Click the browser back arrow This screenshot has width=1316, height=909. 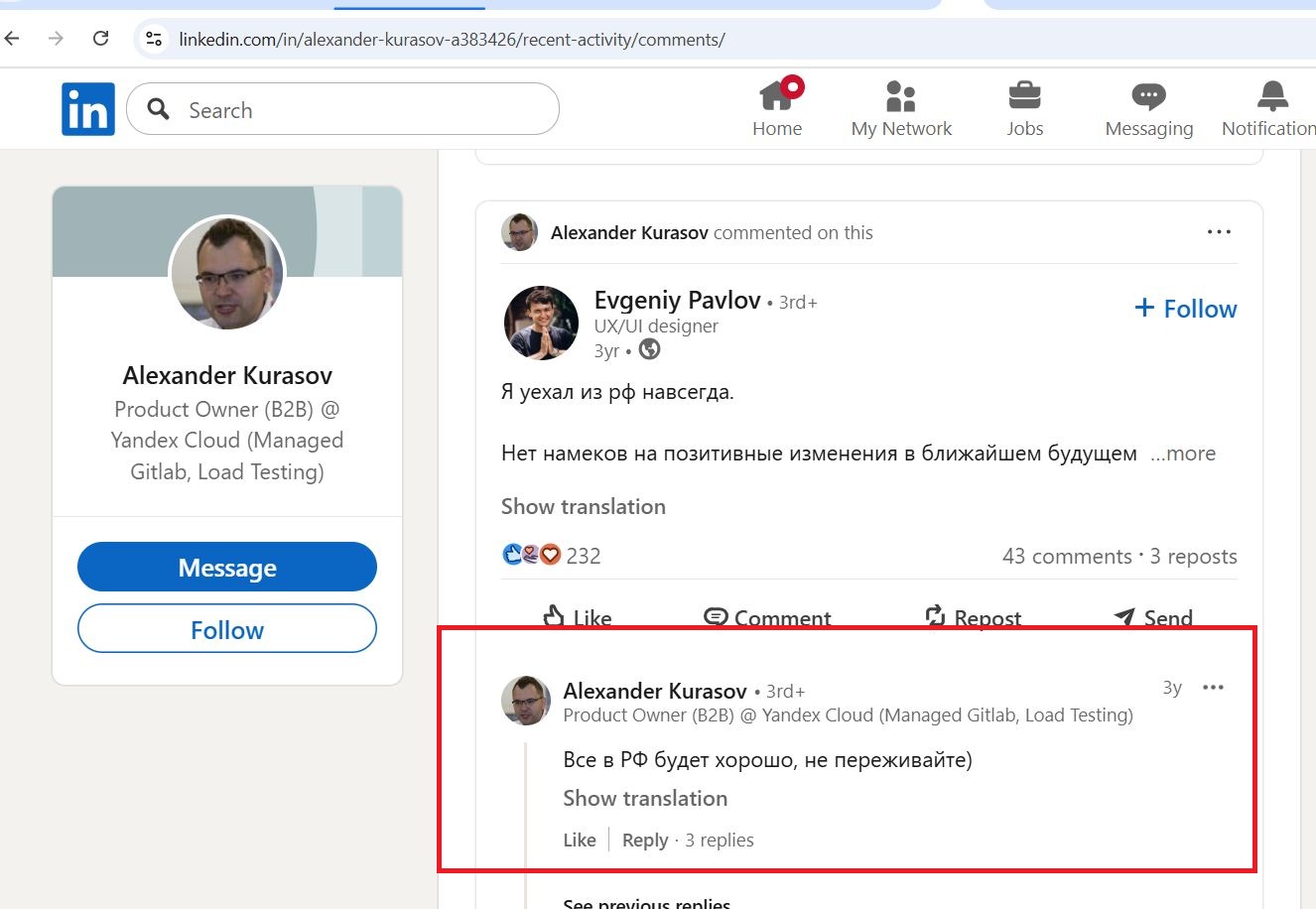(x=13, y=39)
